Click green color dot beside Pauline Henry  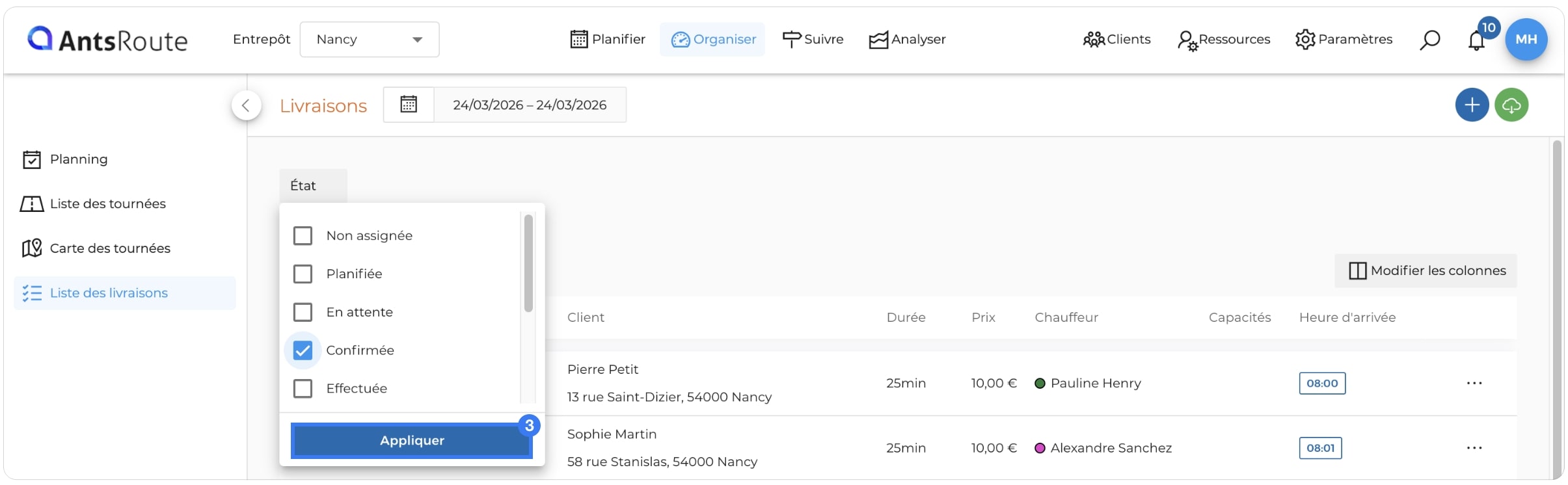tap(1040, 384)
